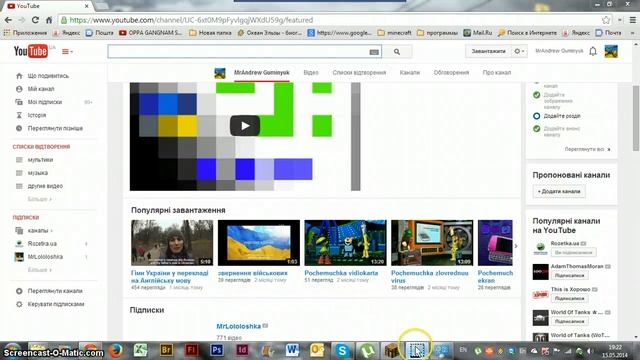Click the address bar URL

(191, 20)
